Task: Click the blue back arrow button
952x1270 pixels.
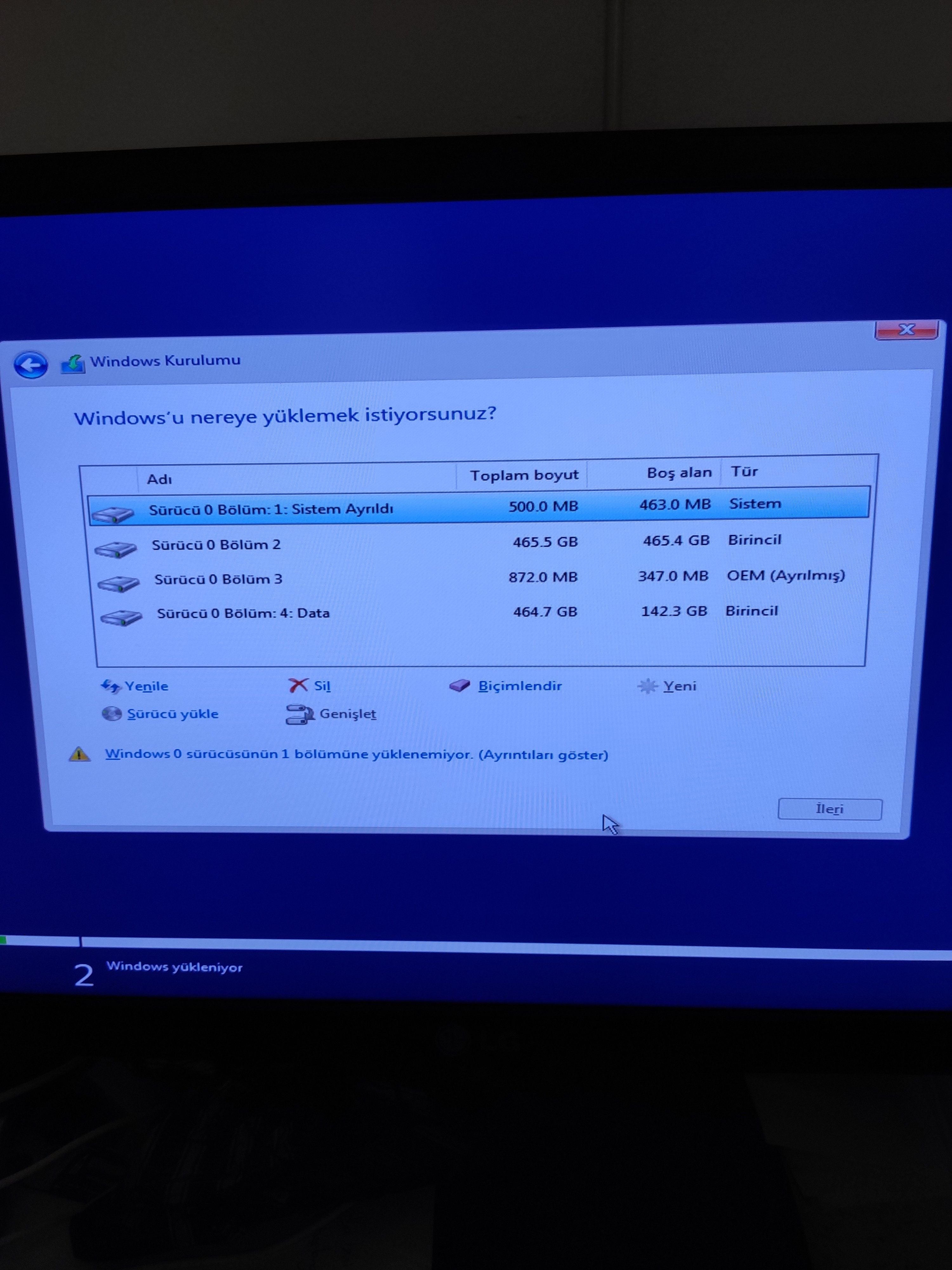Action: pos(30,364)
